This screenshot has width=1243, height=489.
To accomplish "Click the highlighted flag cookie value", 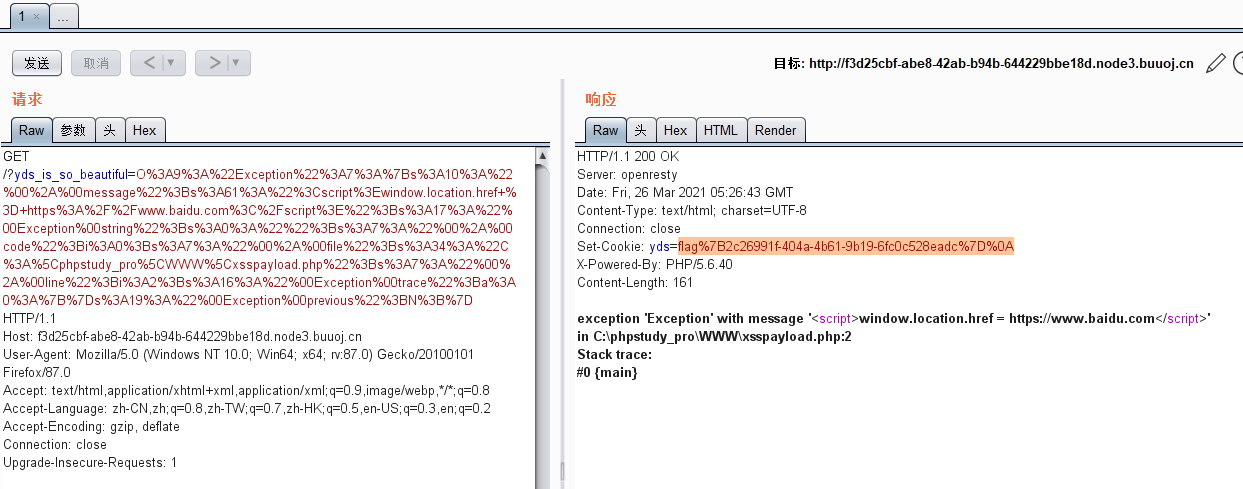I will [x=845, y=246].
